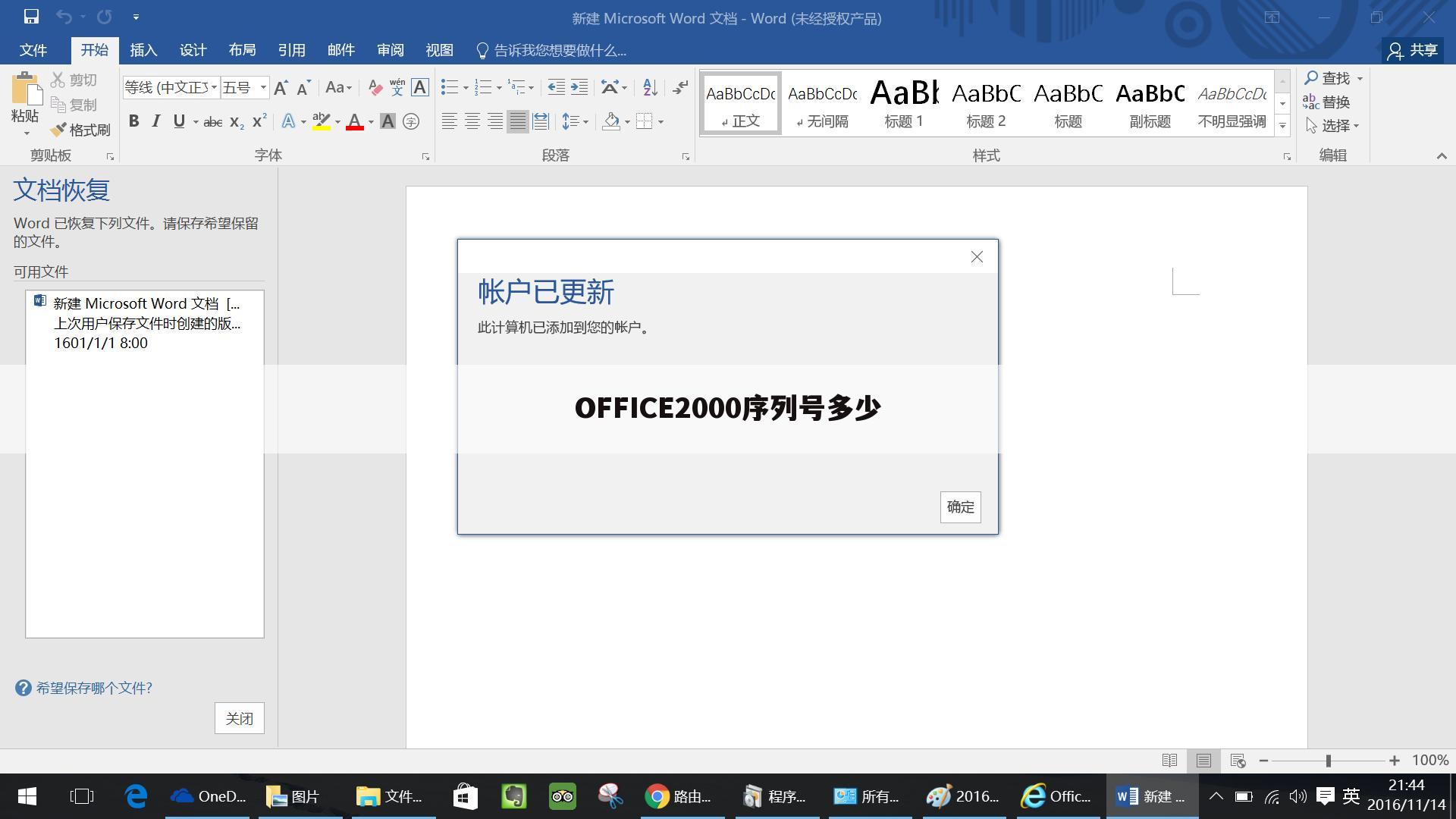Increase font size with the grow font icon
Screen dimensions: 1456x819
click(x=281, y=88)
